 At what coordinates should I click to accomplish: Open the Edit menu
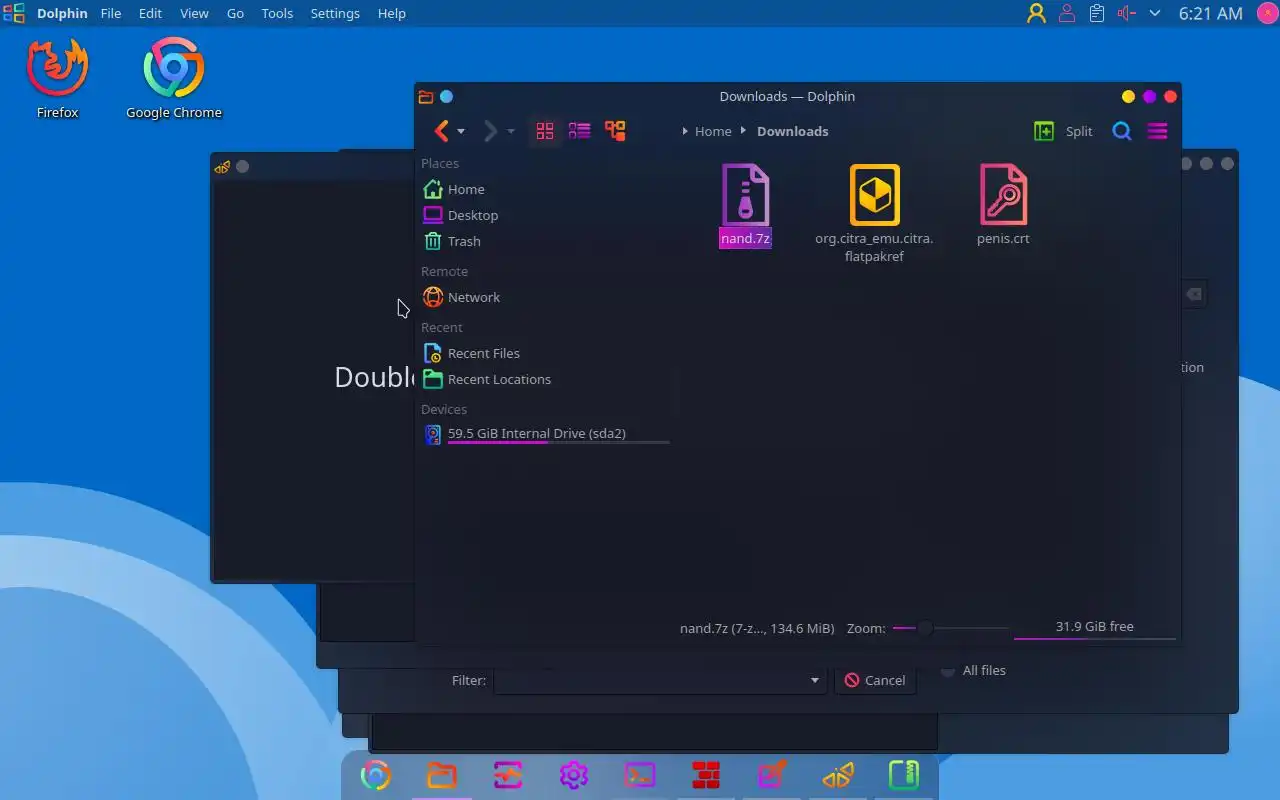pyautogui.click(x=150, y=13)
